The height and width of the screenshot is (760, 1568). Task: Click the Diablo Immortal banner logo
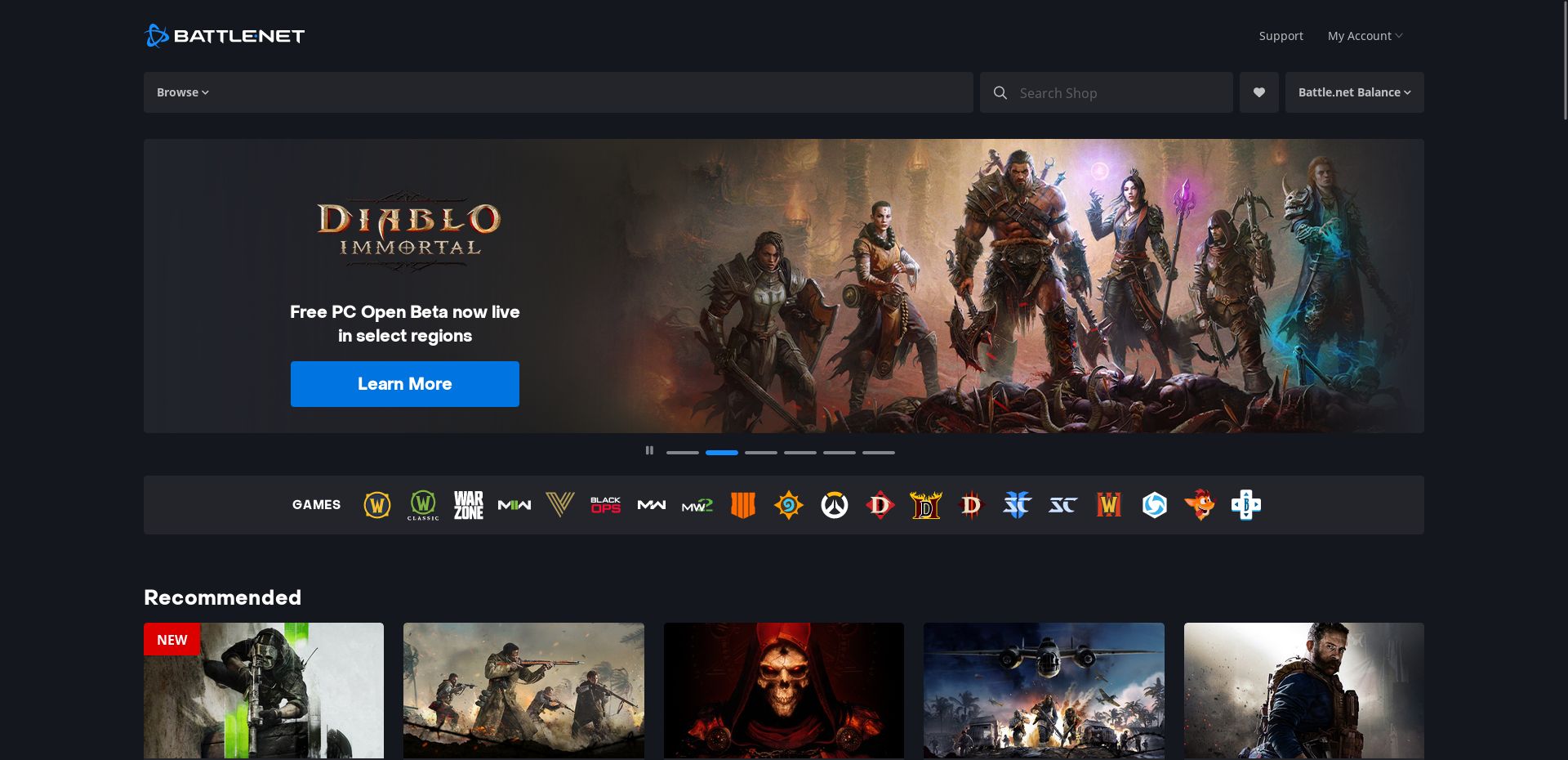[408, 233]
